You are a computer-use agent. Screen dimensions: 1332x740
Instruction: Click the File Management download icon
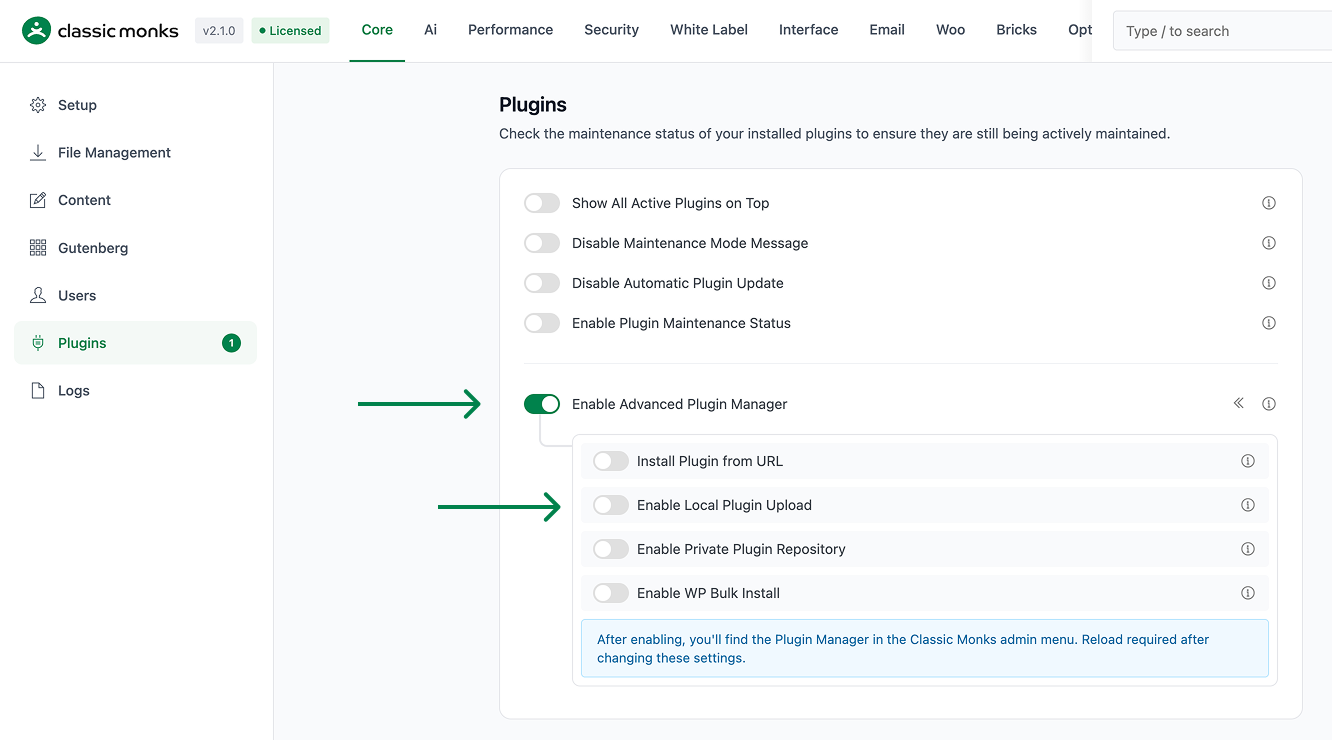[38, 152]
